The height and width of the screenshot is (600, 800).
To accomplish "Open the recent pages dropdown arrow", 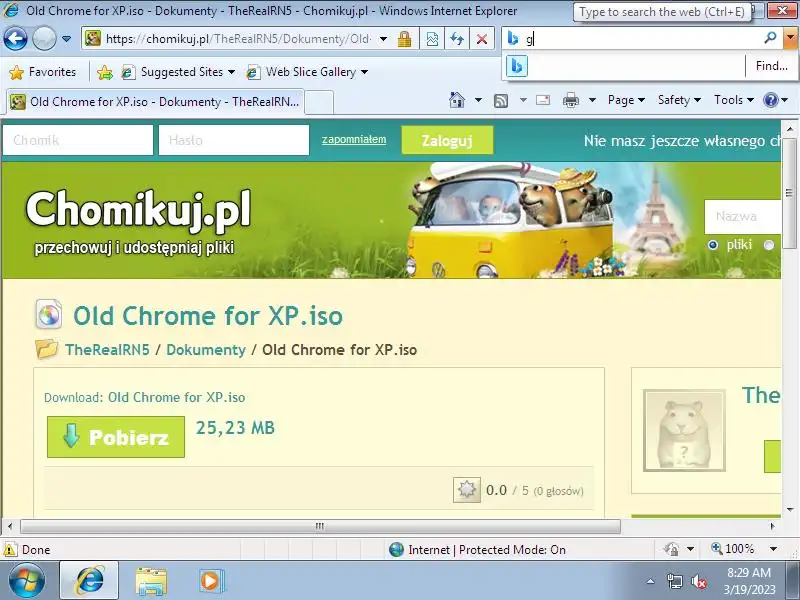I will click(x=66, y=39).
